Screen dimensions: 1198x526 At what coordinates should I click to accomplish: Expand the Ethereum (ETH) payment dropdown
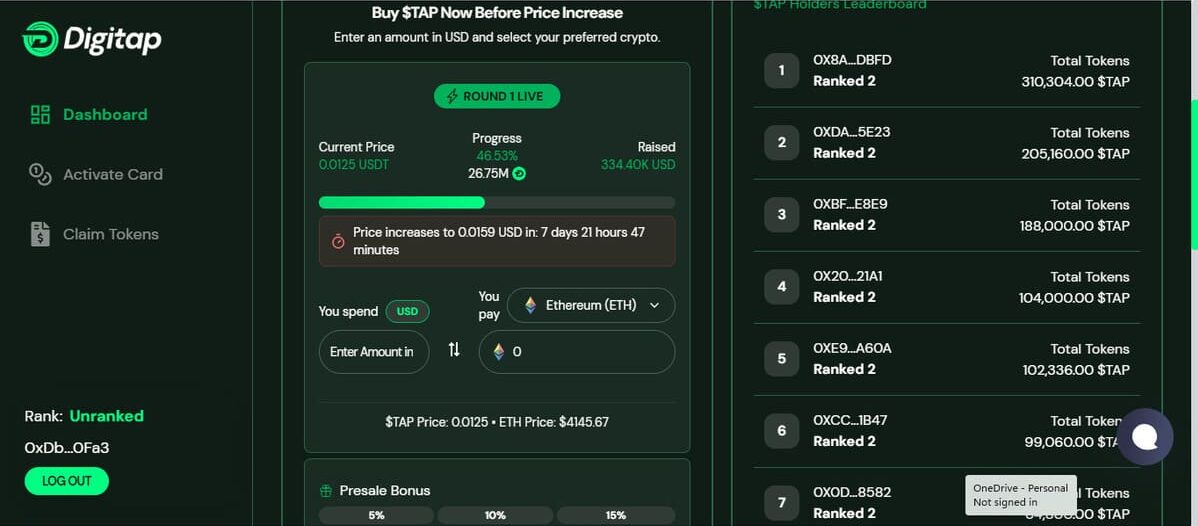pyautogui.click(x=591, y=305)
